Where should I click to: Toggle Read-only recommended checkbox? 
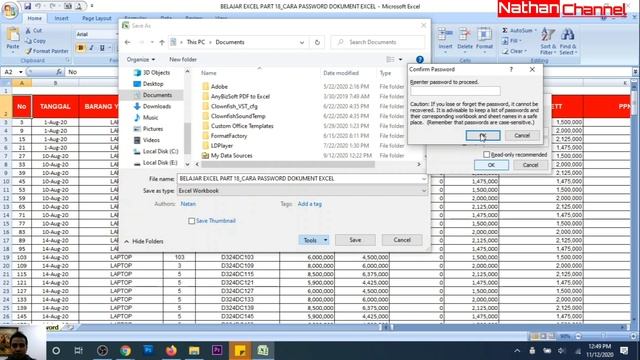487,155
